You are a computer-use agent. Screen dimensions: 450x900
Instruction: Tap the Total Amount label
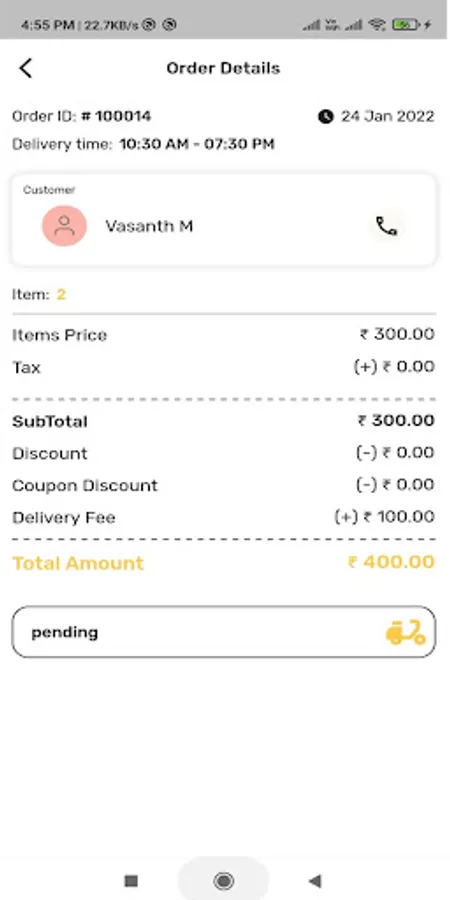pos(78,563)
